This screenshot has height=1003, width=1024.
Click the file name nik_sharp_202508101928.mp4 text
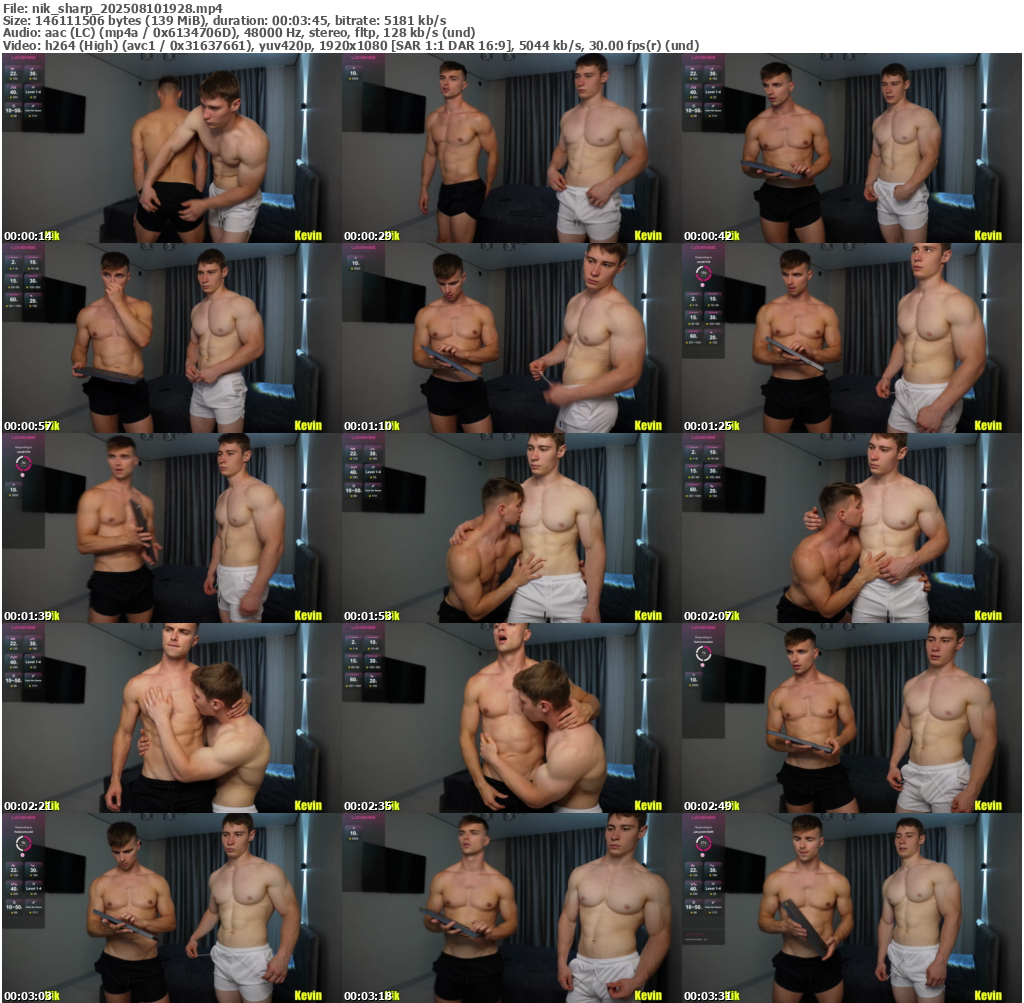pos(112,7)
